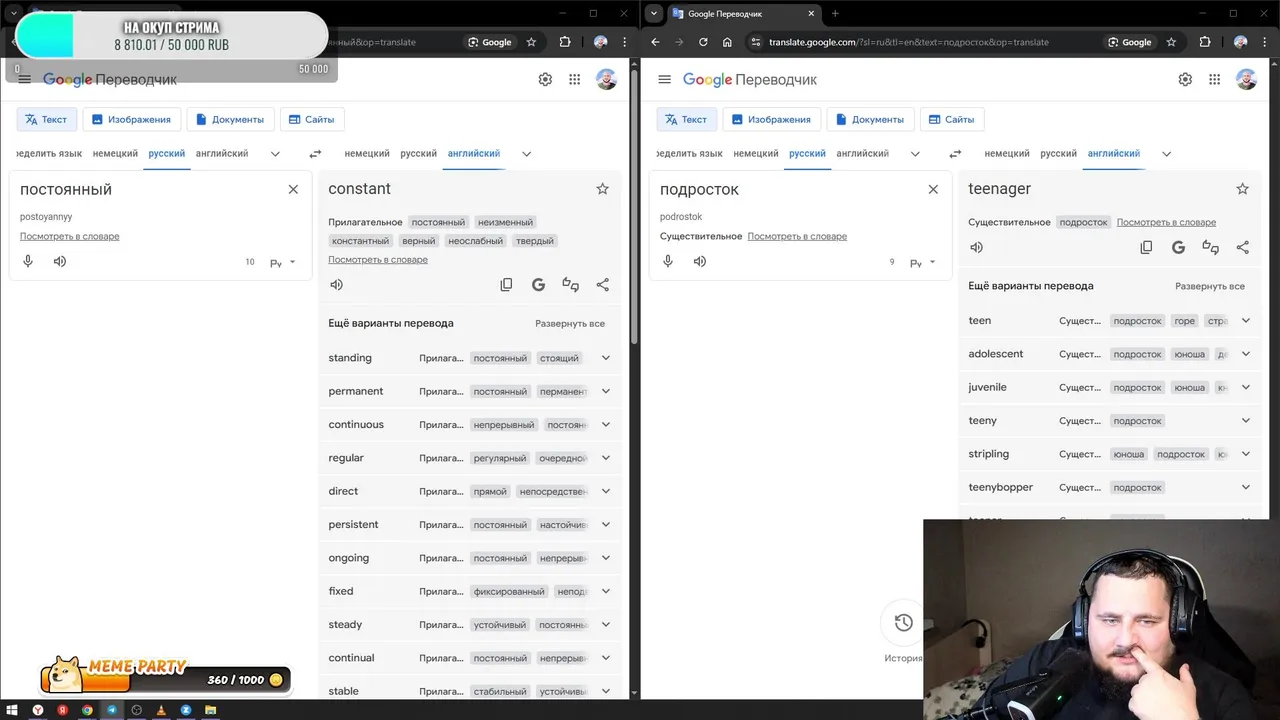This screenshot has height=720, width=1280.
Task: Rate the 'constant' translation
Action: pos(570,284)
